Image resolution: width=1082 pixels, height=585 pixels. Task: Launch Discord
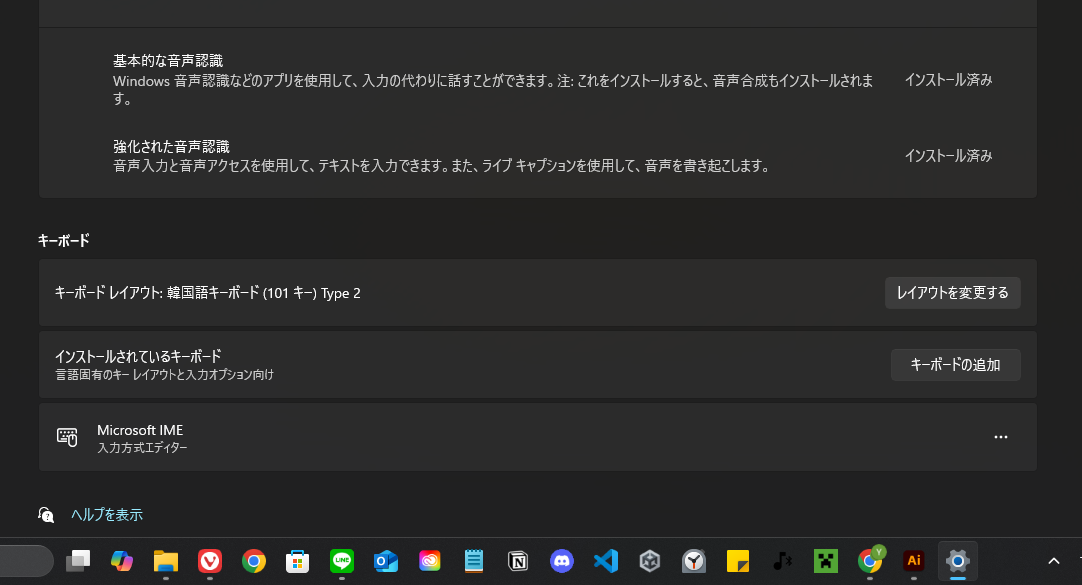(x=561, y=561)
